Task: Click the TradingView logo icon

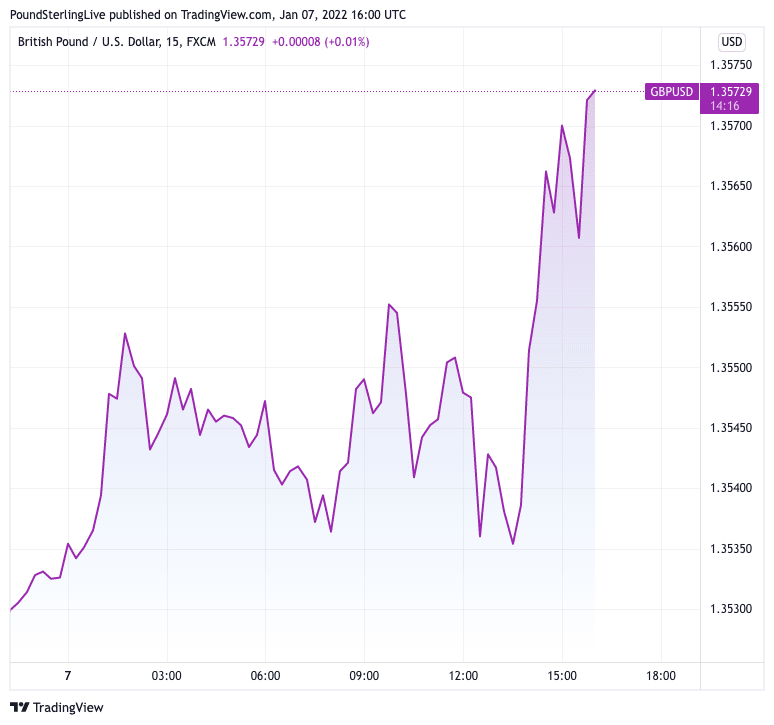Action: click(19, 707)
